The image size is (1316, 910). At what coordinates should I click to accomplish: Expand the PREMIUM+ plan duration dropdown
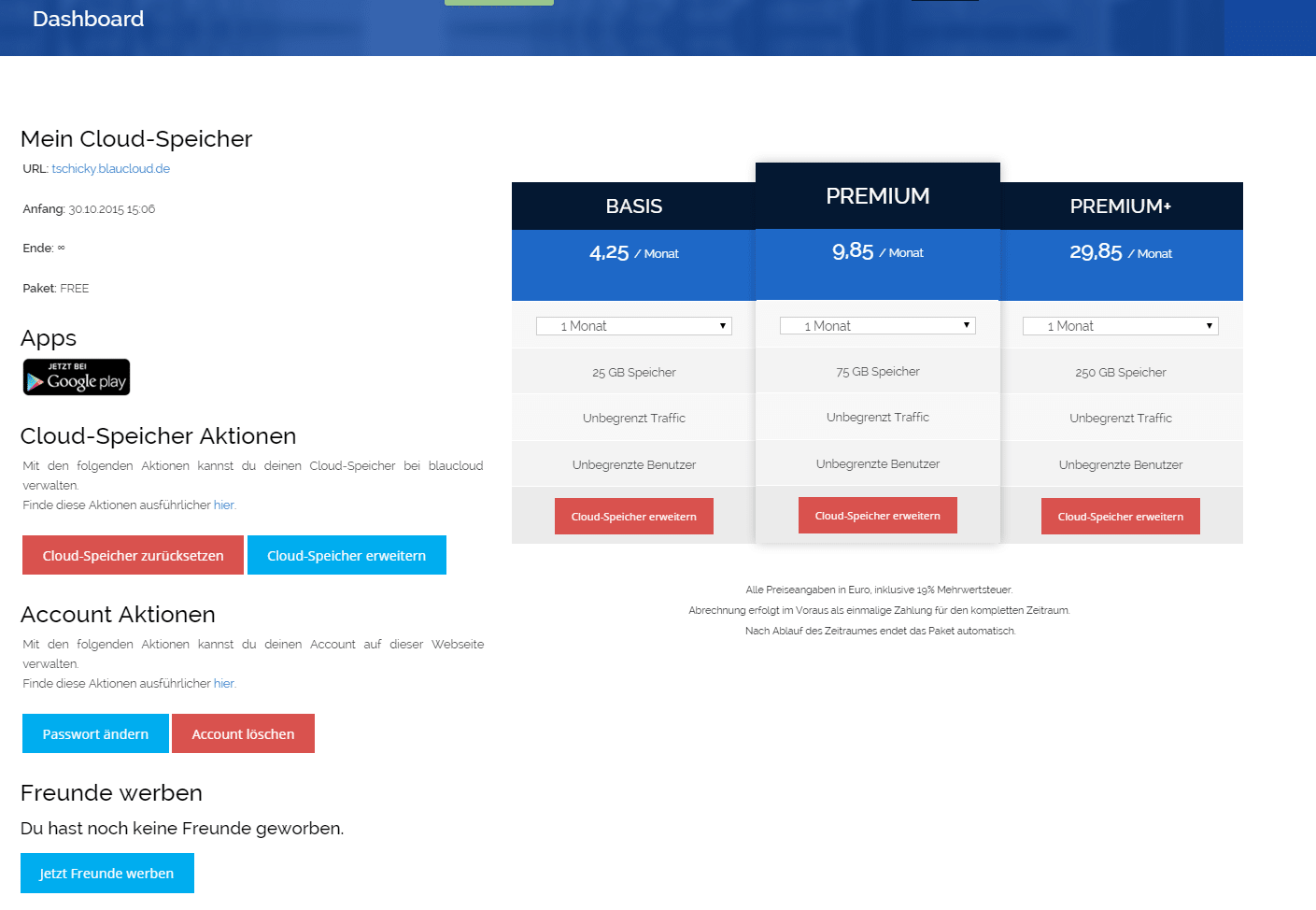point(1120,326)
